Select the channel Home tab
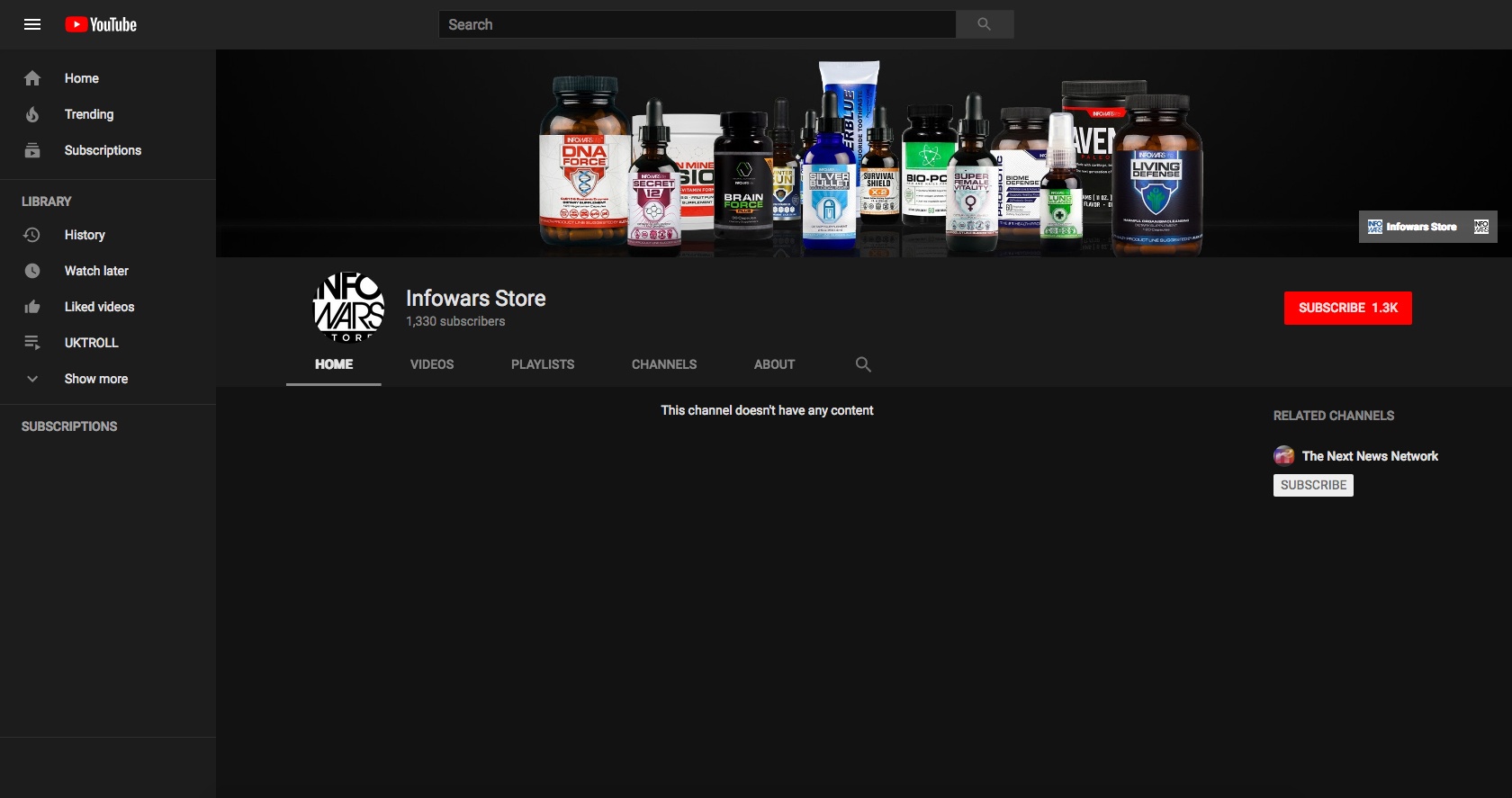The width and height of the screenshot is (1512, 798). pyautogui.click(x=334, y=364)
